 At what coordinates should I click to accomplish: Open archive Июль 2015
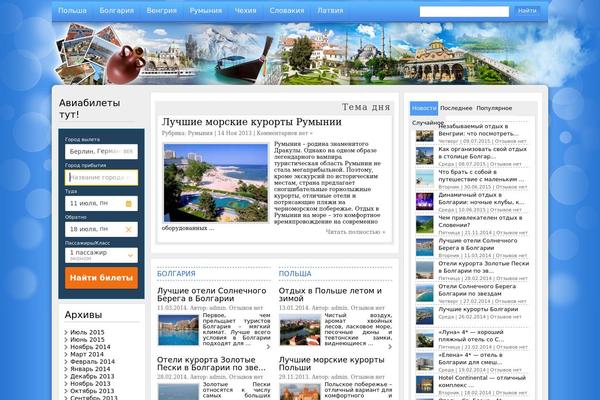click(x=87, y=332)
